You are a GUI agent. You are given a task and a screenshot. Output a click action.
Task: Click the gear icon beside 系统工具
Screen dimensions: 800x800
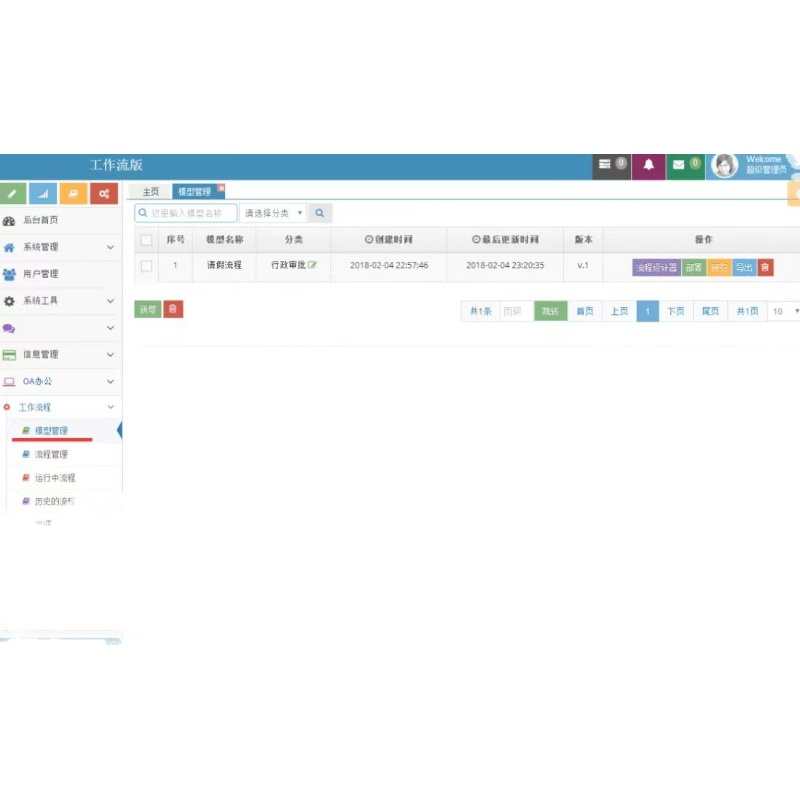(9, 301)
